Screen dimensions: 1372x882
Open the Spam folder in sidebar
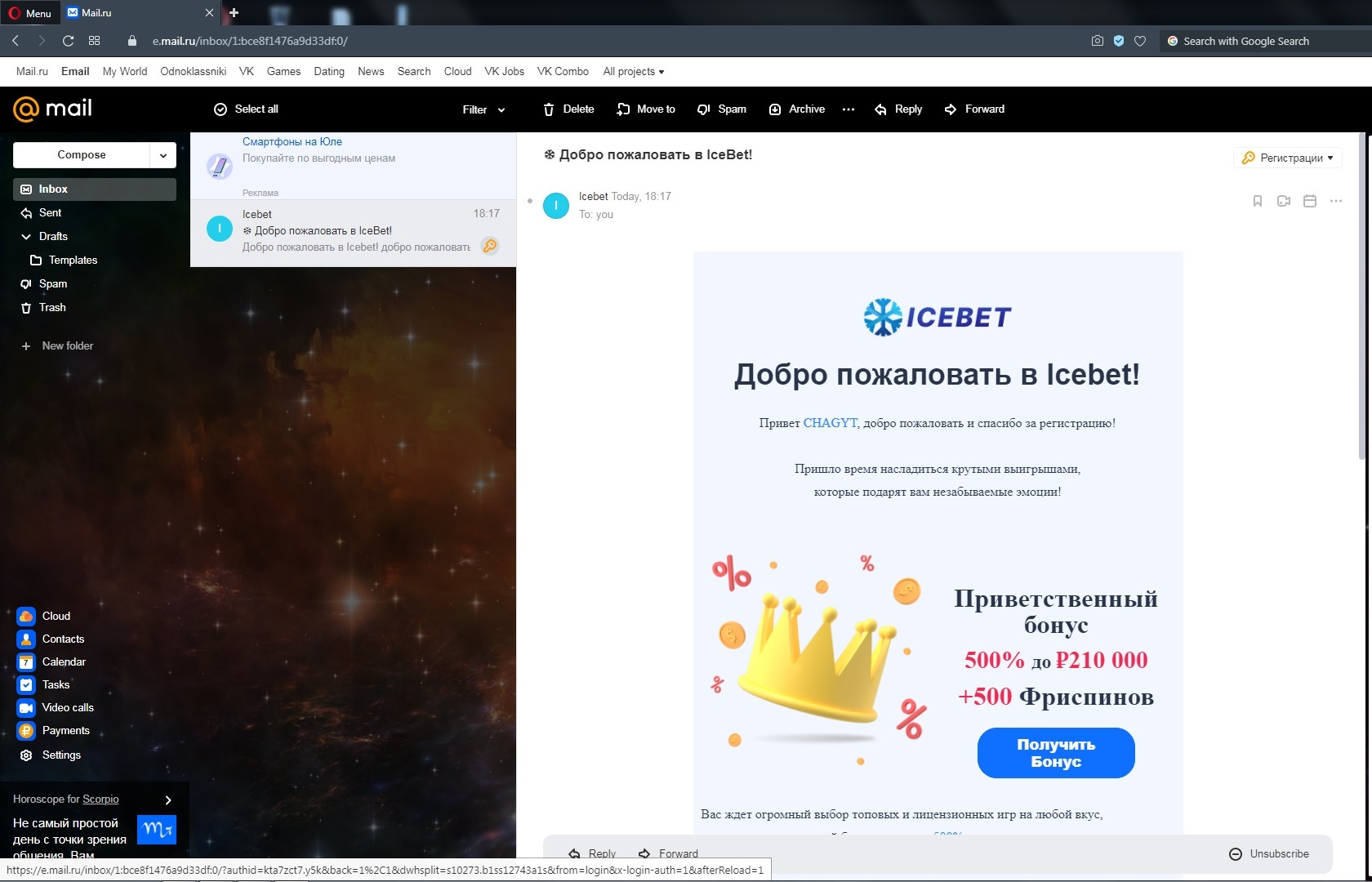(x=95, y=284)
